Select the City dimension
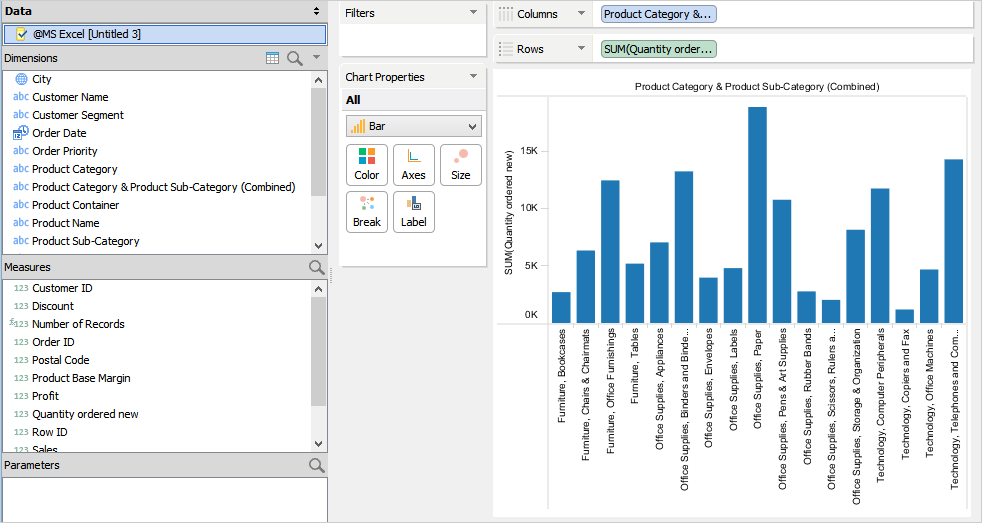 tap(42, 79)
